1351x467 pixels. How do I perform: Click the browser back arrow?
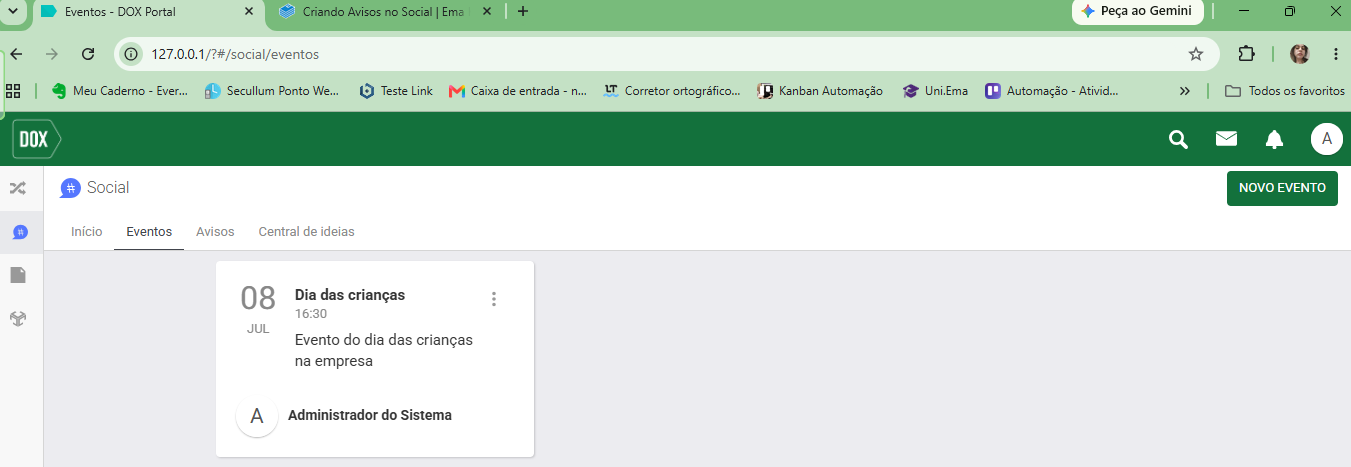[16, 54]
